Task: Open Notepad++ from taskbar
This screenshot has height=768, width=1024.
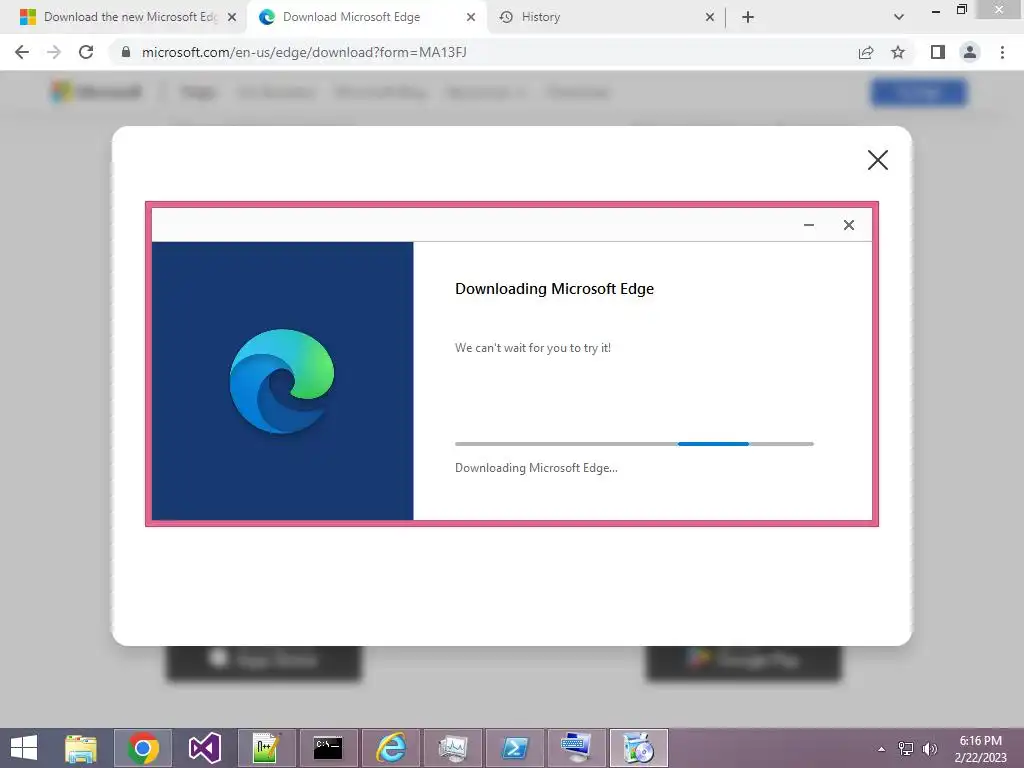Action: click(x=266, y=748)
